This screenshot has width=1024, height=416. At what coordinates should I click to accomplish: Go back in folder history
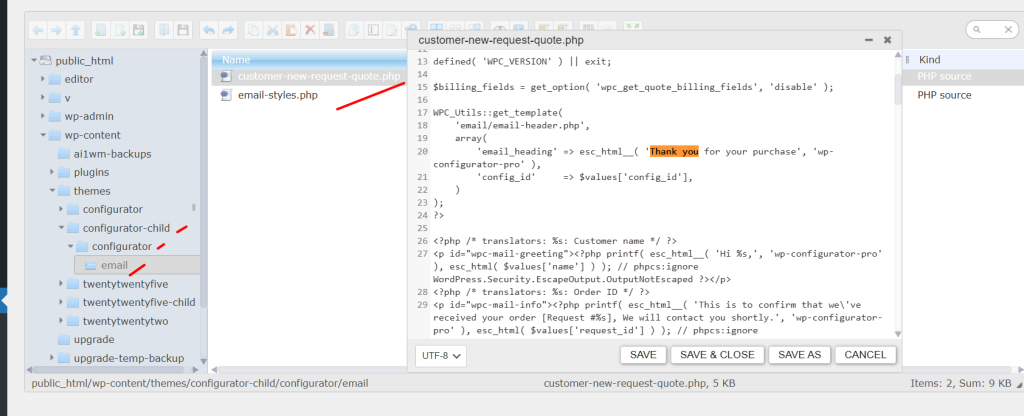click(38, 29)
